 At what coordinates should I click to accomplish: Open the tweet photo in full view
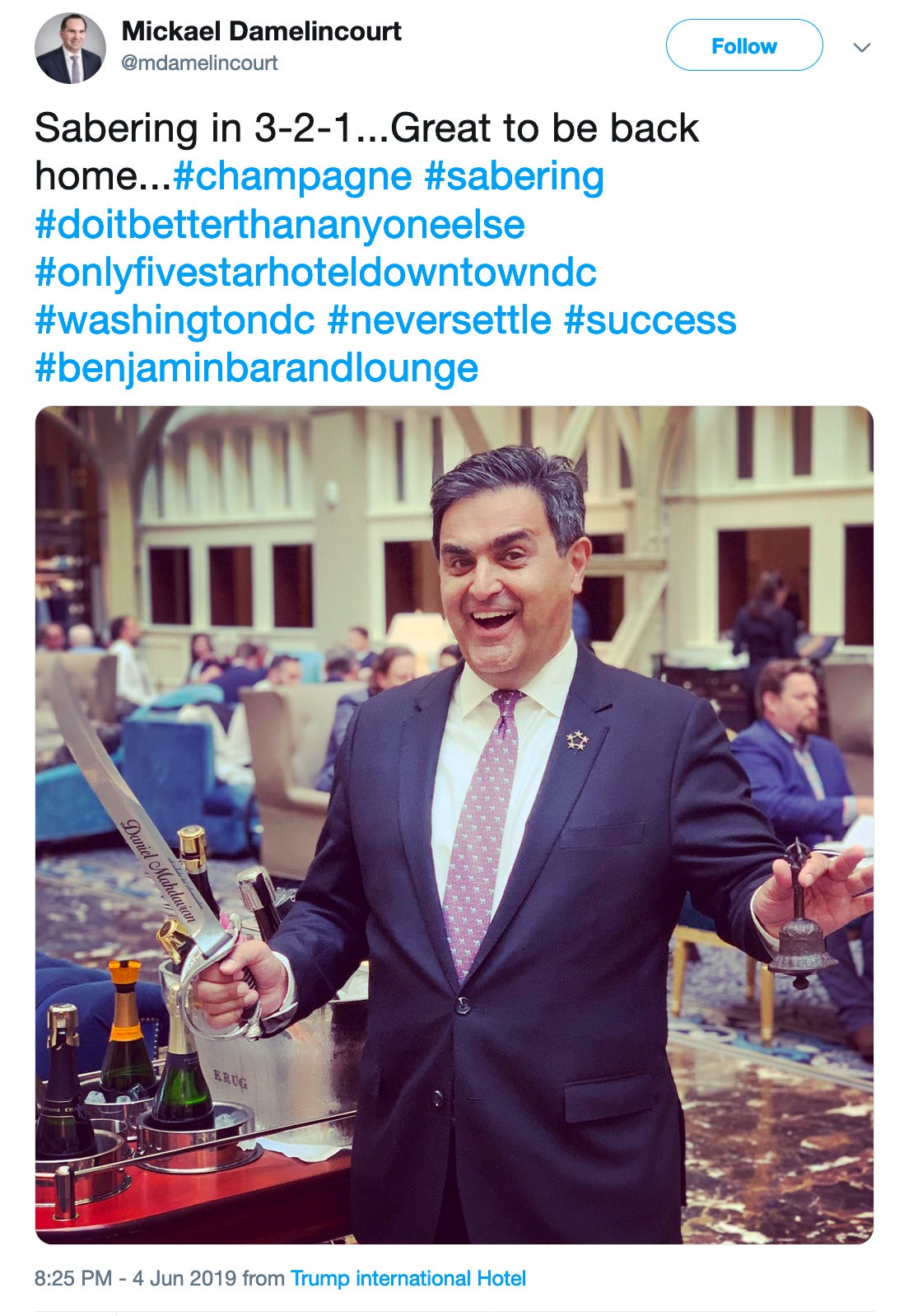coord(454,824)
